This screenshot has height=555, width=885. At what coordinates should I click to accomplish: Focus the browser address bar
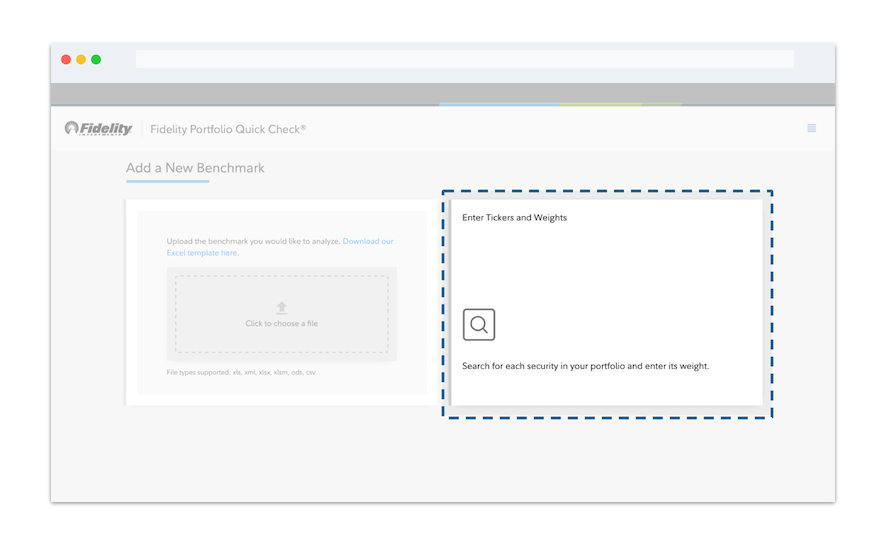pos(464,60)
